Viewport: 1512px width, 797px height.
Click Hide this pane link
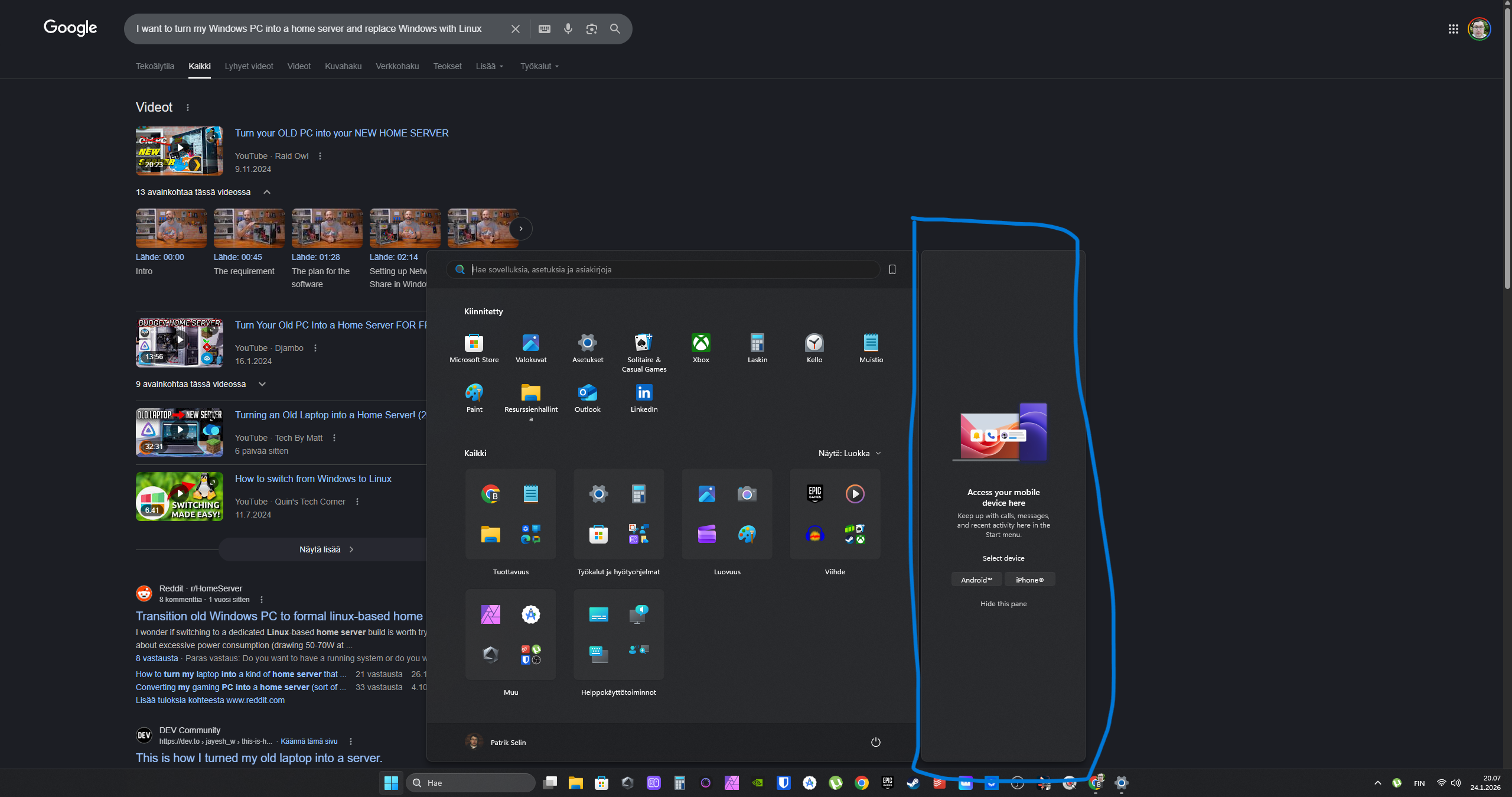(1003, 604)
